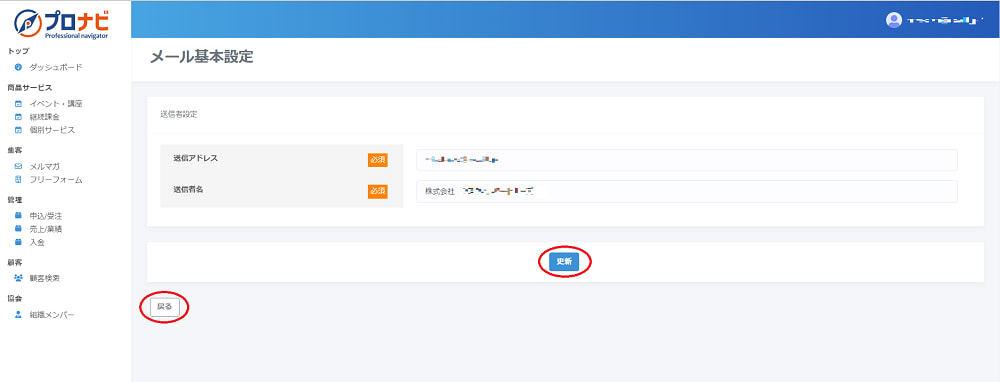Click the 必須 badge in the 送信者名 row
The height and width of the screenshot is (382, 1000).
tap(378, 191)
